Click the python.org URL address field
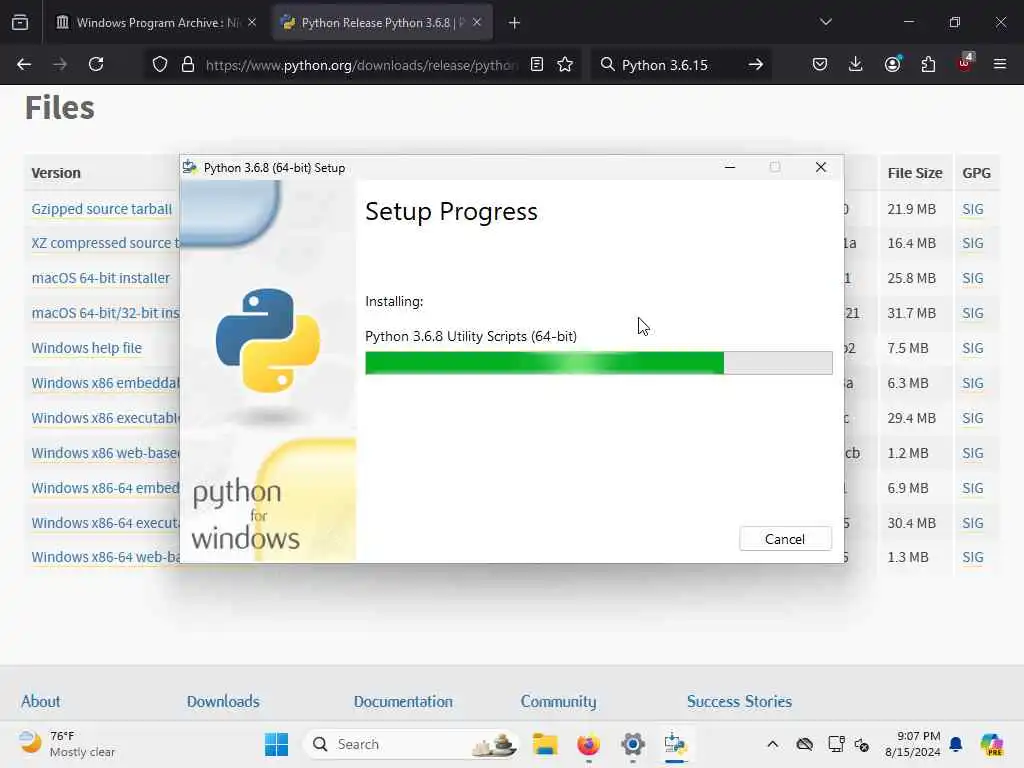The height and width of the screenshot is (768, 1024). tap(361, 65)
